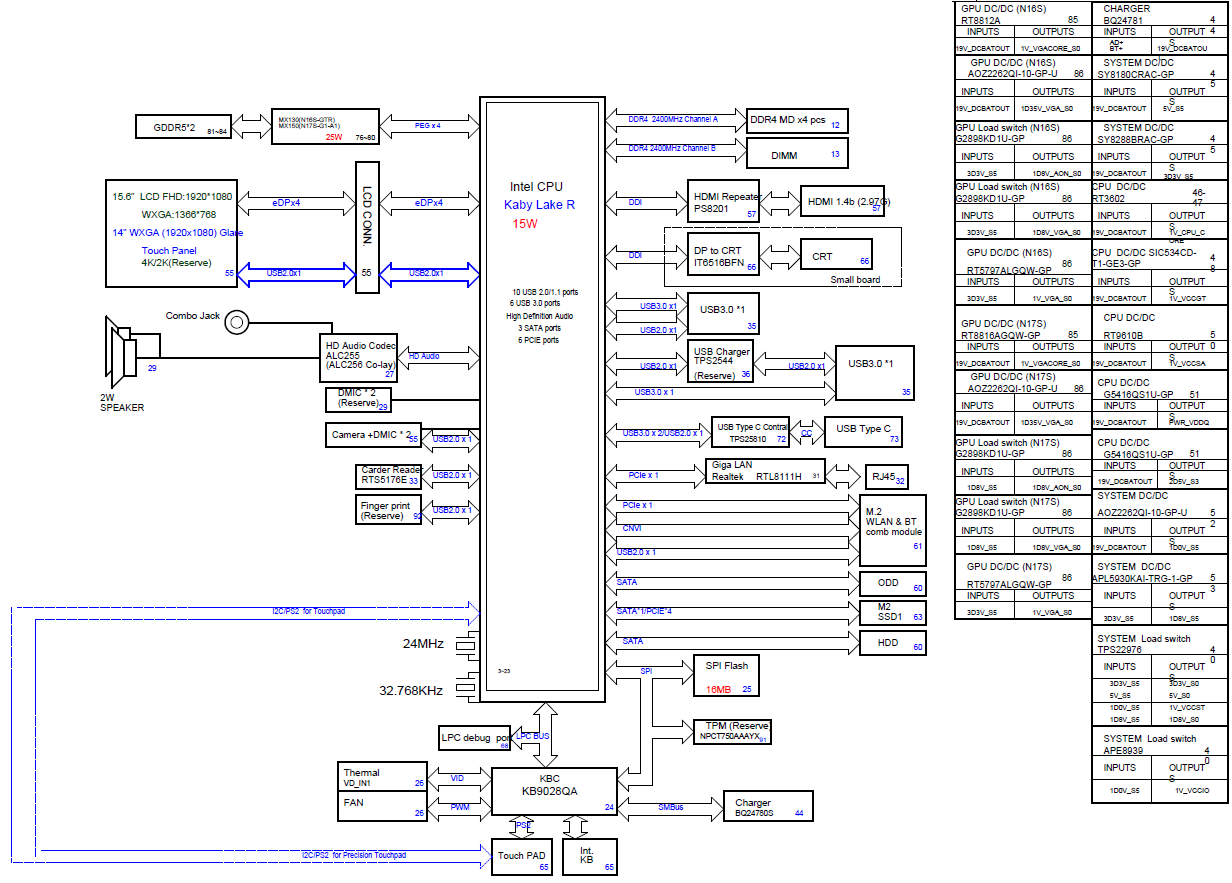Select the CHARGER BQ24781 table header
Viewport: 1232px width, 883px height.
[x=1160, y=14]
